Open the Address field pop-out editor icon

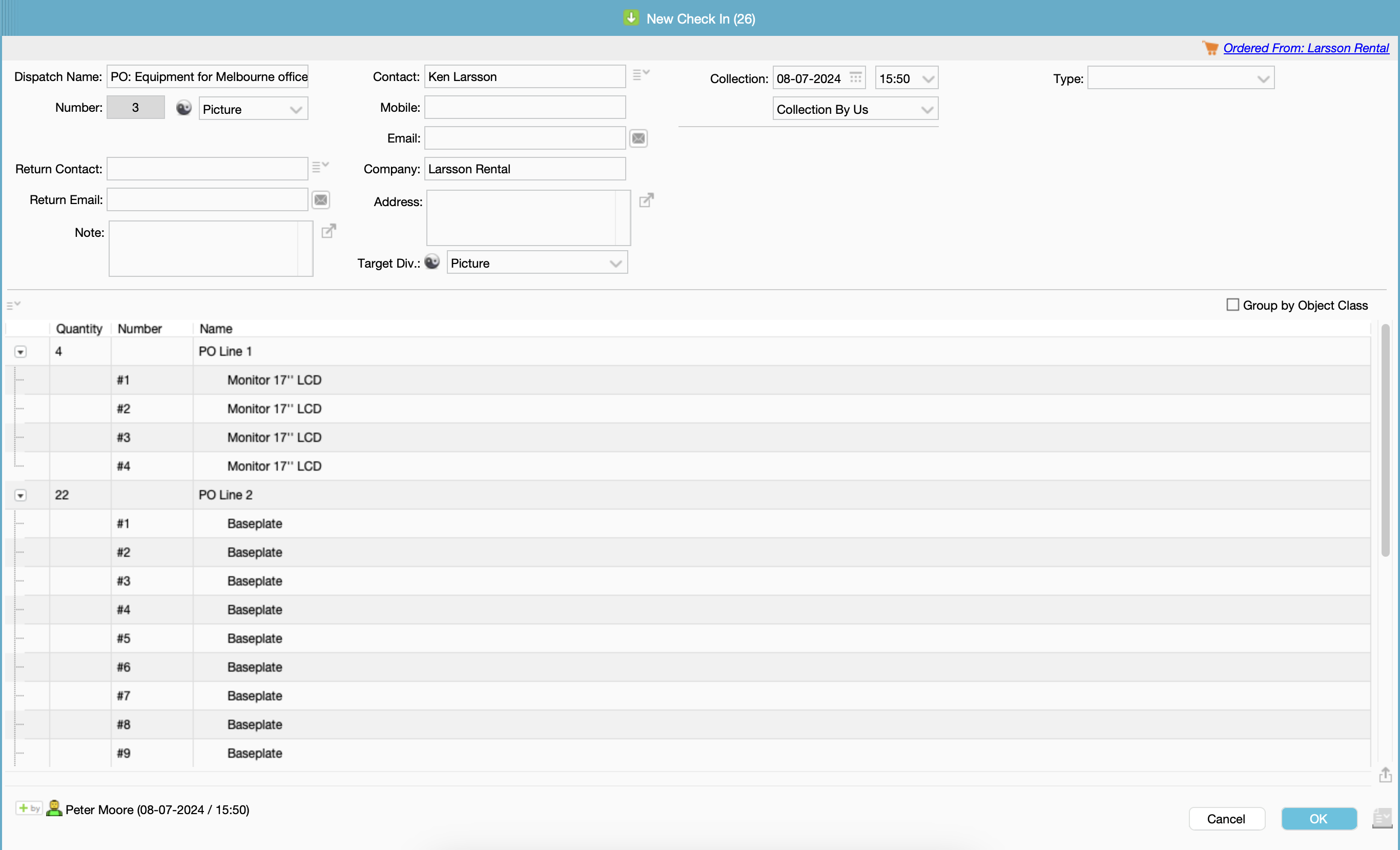(x=646, y=200)
